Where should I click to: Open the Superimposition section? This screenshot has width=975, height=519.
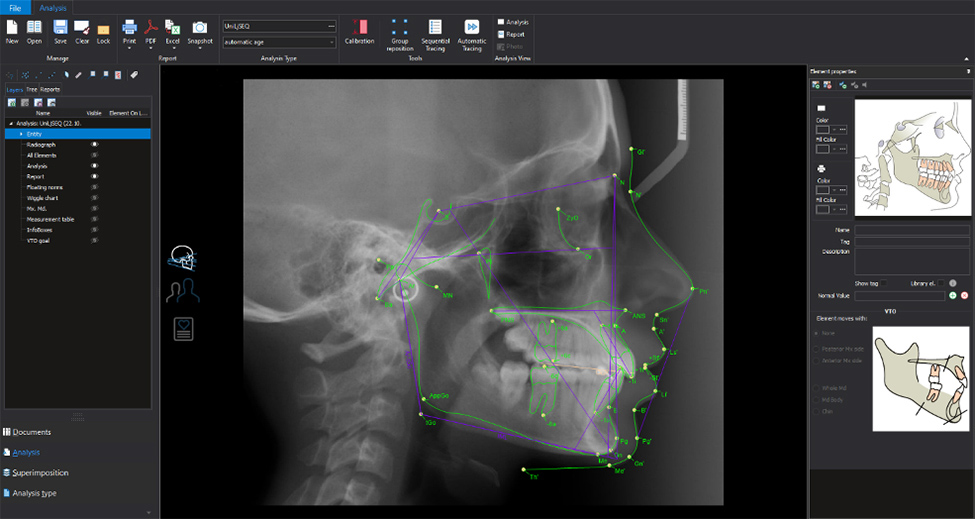[40, 472]
